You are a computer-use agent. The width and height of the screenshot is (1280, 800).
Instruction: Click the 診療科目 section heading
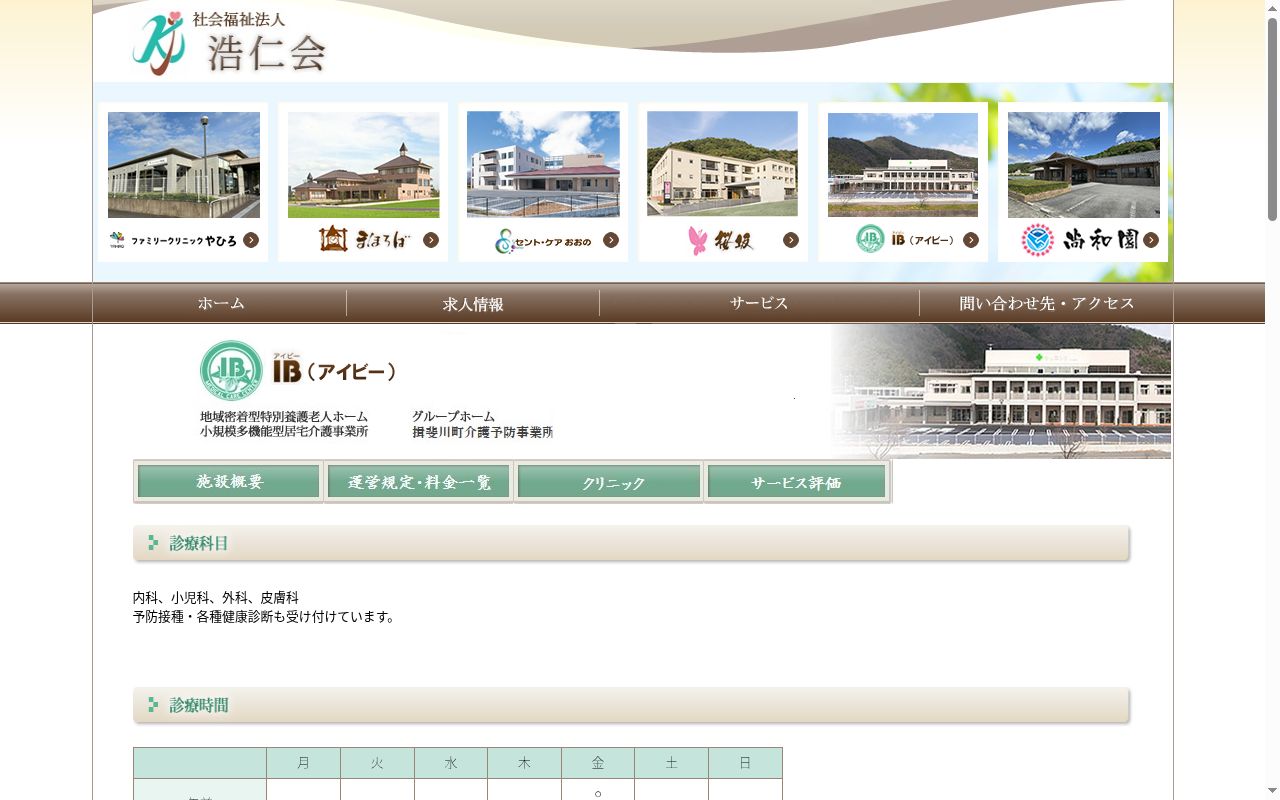pyautogui.click(x=631, y=543)
